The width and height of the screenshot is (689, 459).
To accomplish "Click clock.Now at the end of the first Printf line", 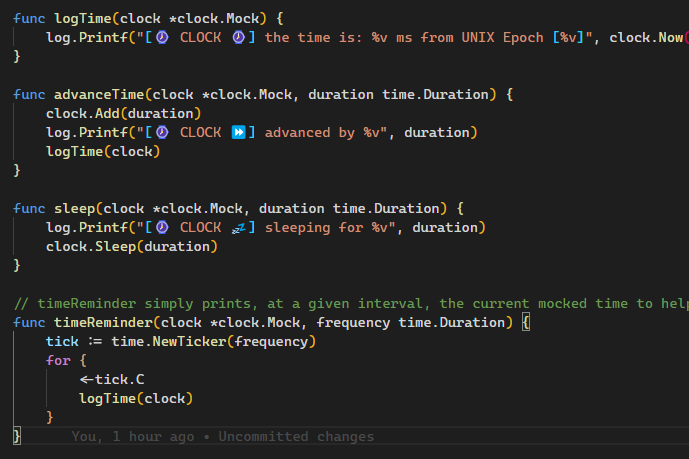I will pos(646,38).
